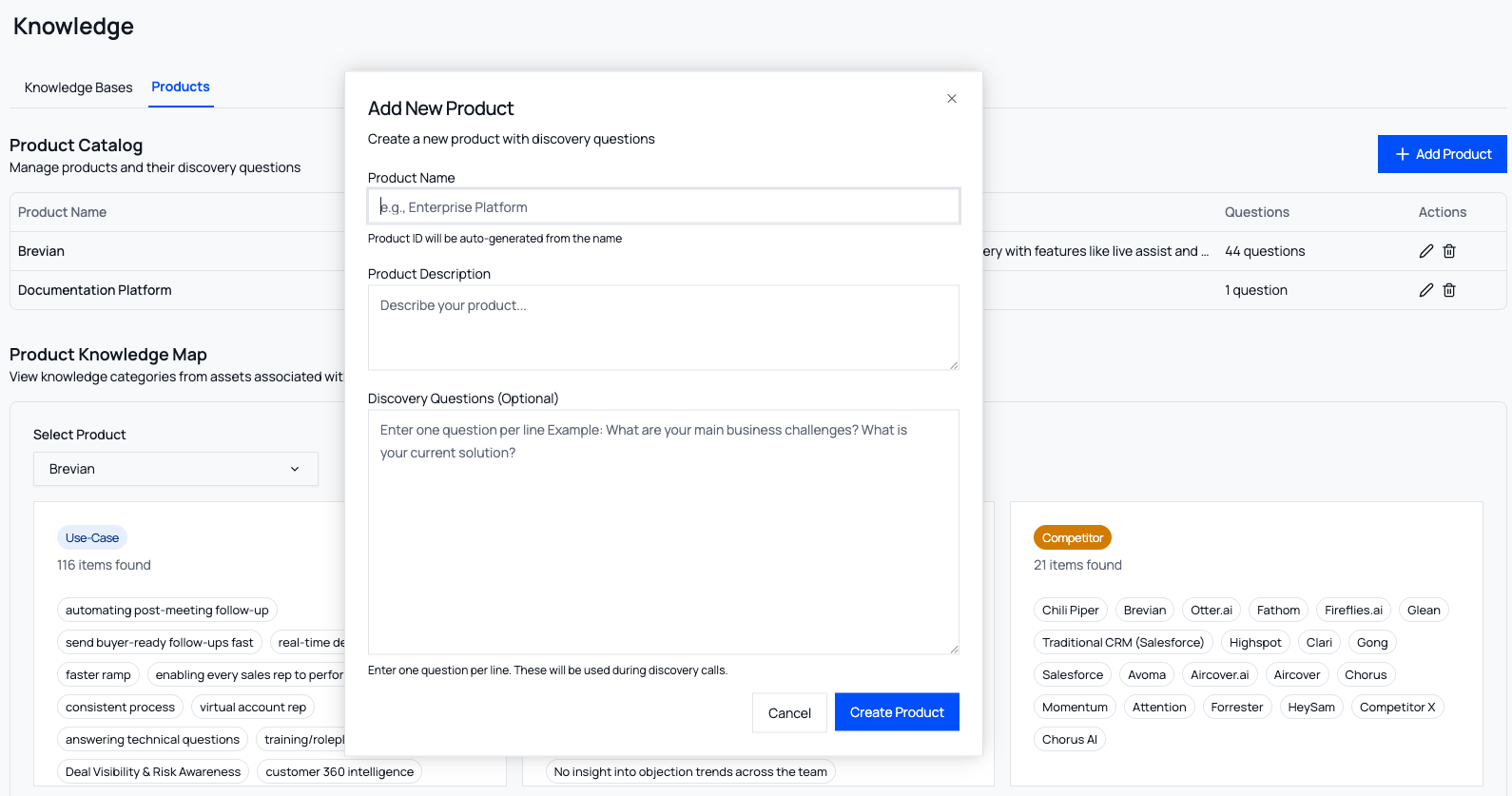Click the Traditional CRM (Salesforce) tag
Image resolution: width=1512 pixels, height=796 pixels.
click(x=1123, y=643)
